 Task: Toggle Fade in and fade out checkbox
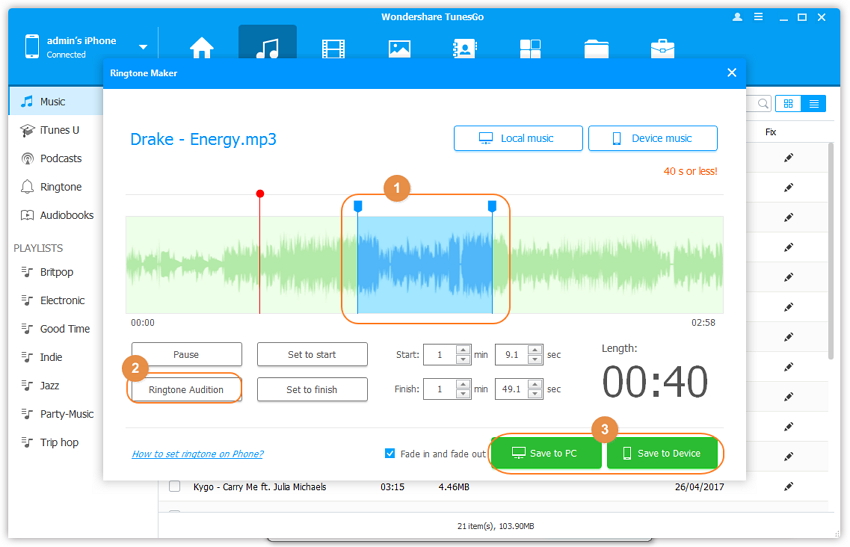[x=390, y=453]
